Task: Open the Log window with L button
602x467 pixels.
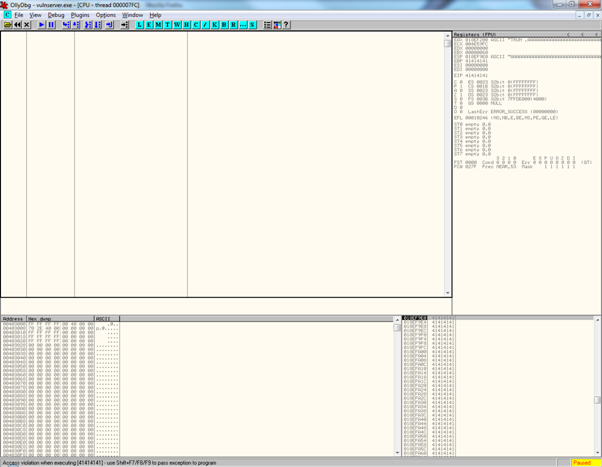Action: tap(140, 25)
